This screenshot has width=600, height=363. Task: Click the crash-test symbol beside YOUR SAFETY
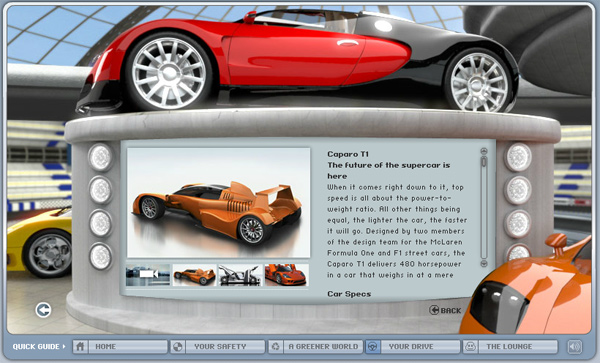click(x=177, y=347)
